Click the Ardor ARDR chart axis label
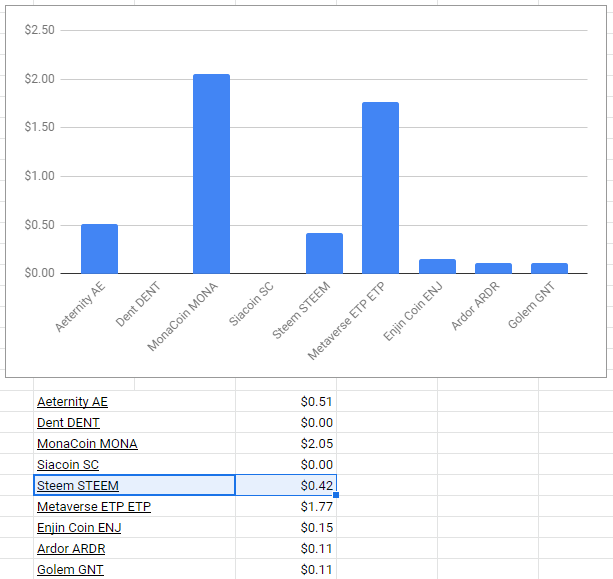The width and height of the screenshot is (613, 579). [x=475, y=306]
